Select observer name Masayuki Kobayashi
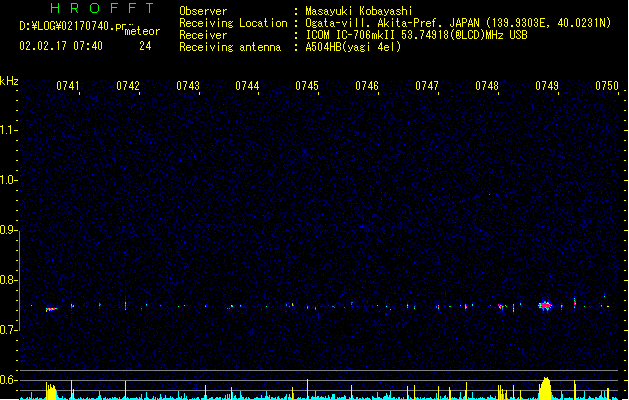629x400 pixels. 359,11
